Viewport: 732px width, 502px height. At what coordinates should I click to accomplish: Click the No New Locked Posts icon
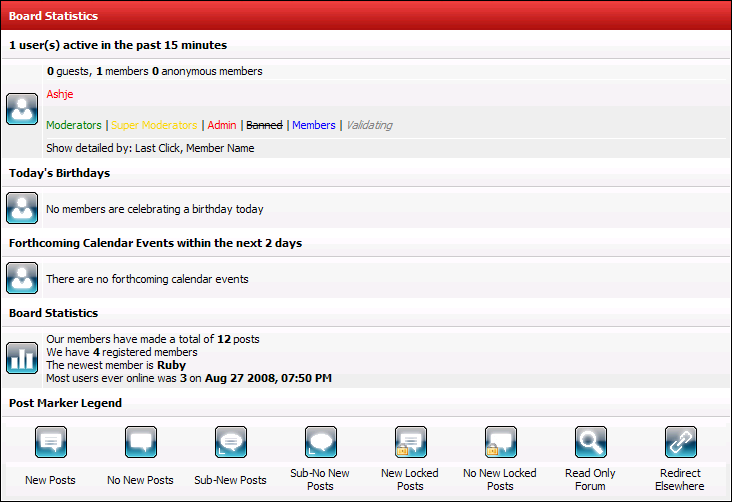pyautogui.click(x=500, y=442)
